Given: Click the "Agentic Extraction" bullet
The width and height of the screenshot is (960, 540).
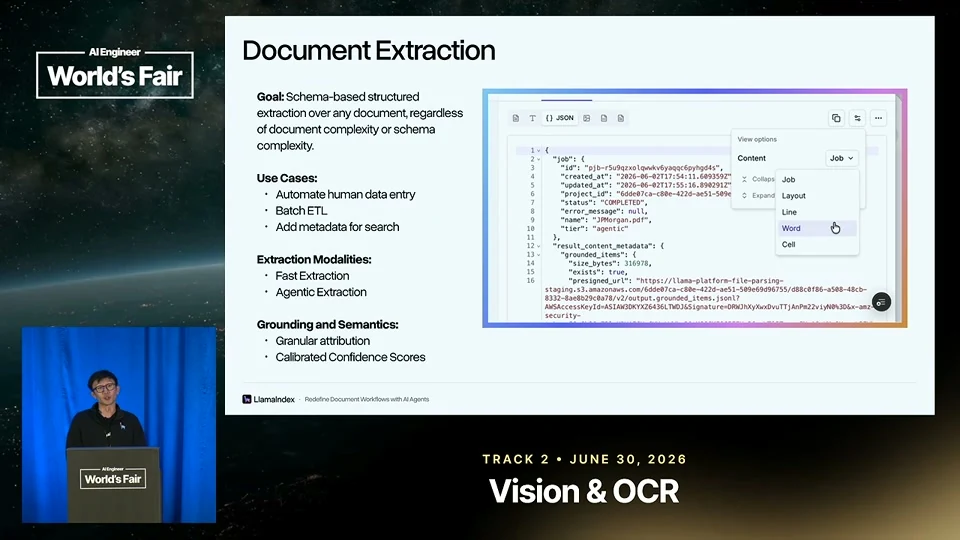Looking at the screenshot, I should click(321, 293).
